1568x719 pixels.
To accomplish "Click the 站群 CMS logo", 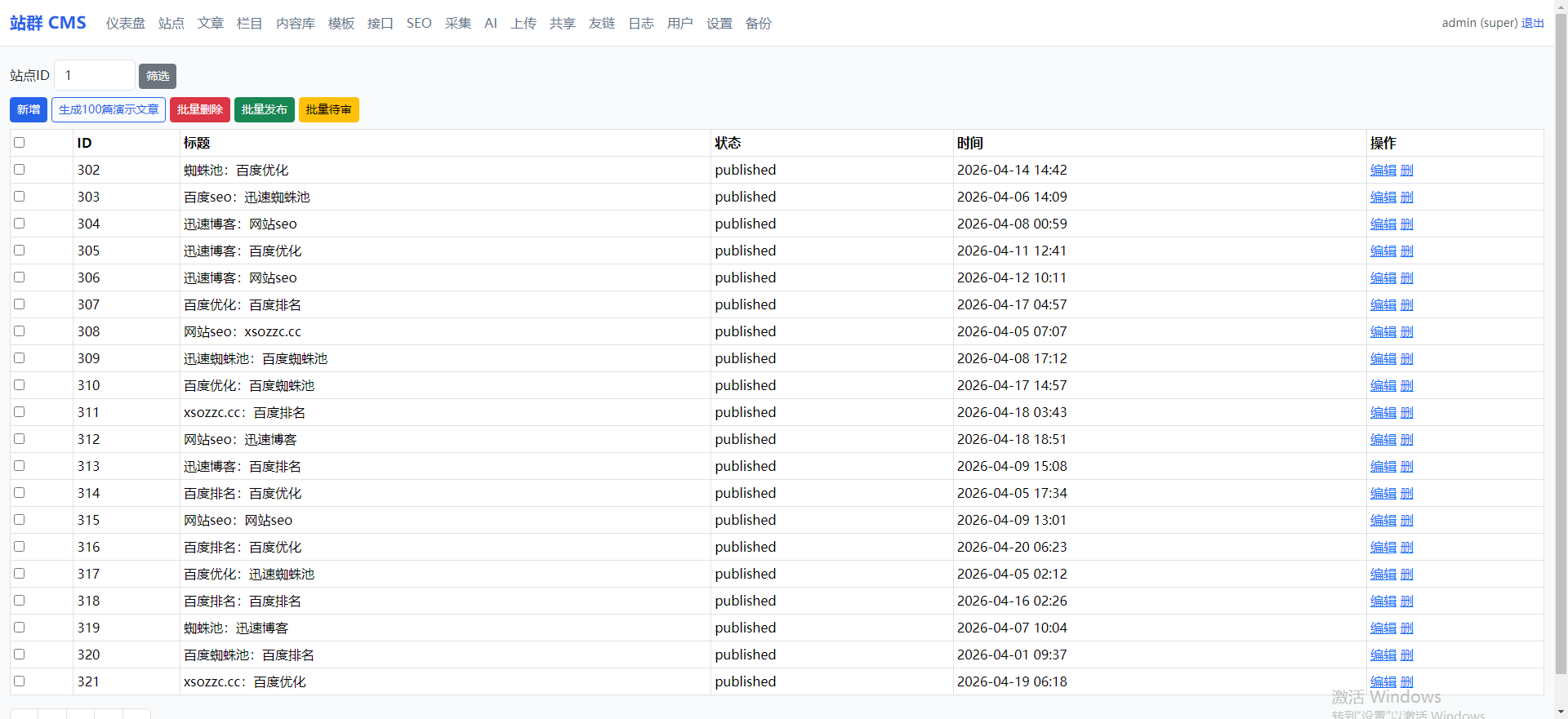I will pos(48,23).
